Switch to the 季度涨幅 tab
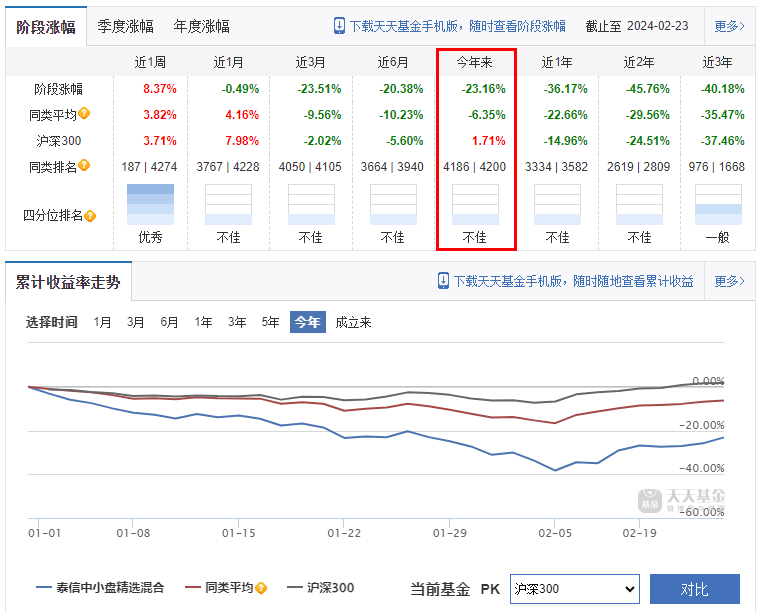Image resolution: width=761 pixels, height=612 pixels. (x=125, y=26)
